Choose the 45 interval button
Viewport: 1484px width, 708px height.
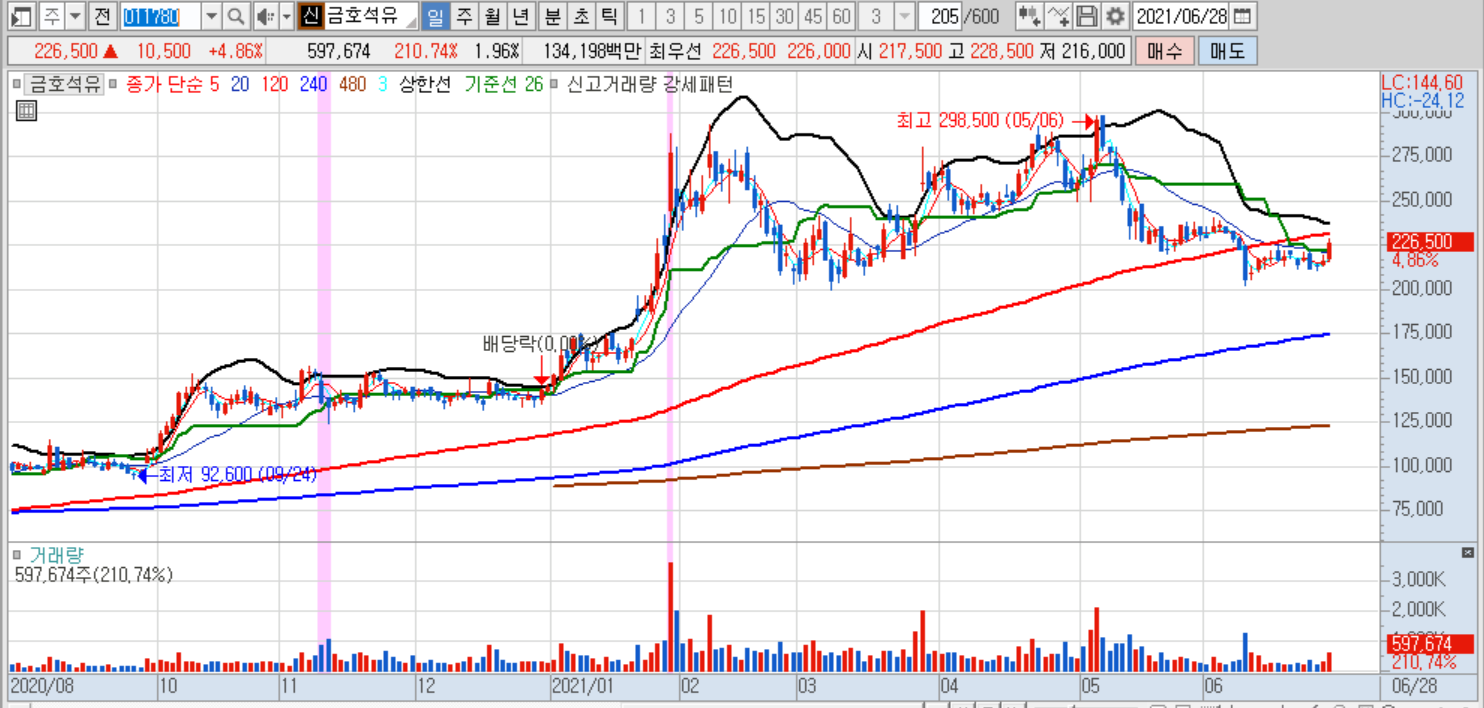814,16
